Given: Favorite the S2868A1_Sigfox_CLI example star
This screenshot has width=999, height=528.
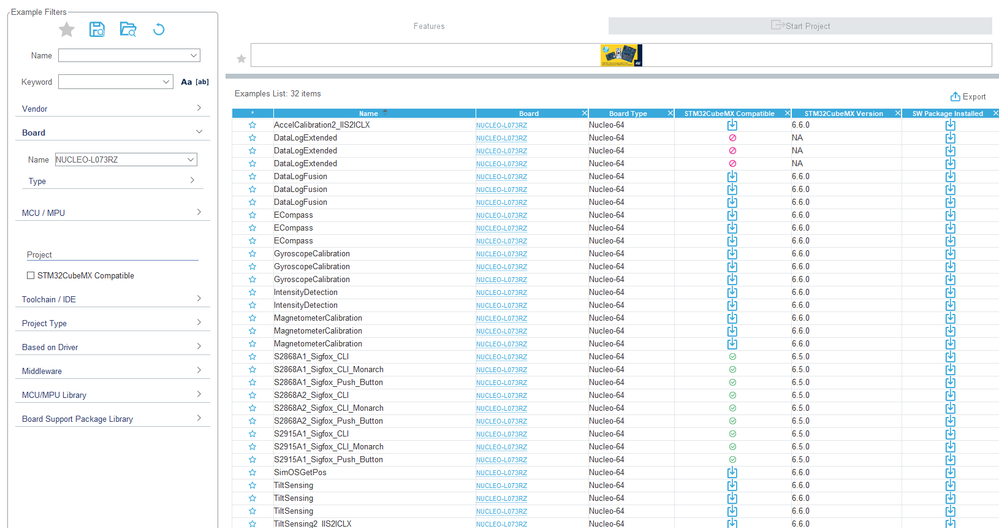Looking at the screenshot, I should pos(252,357).
